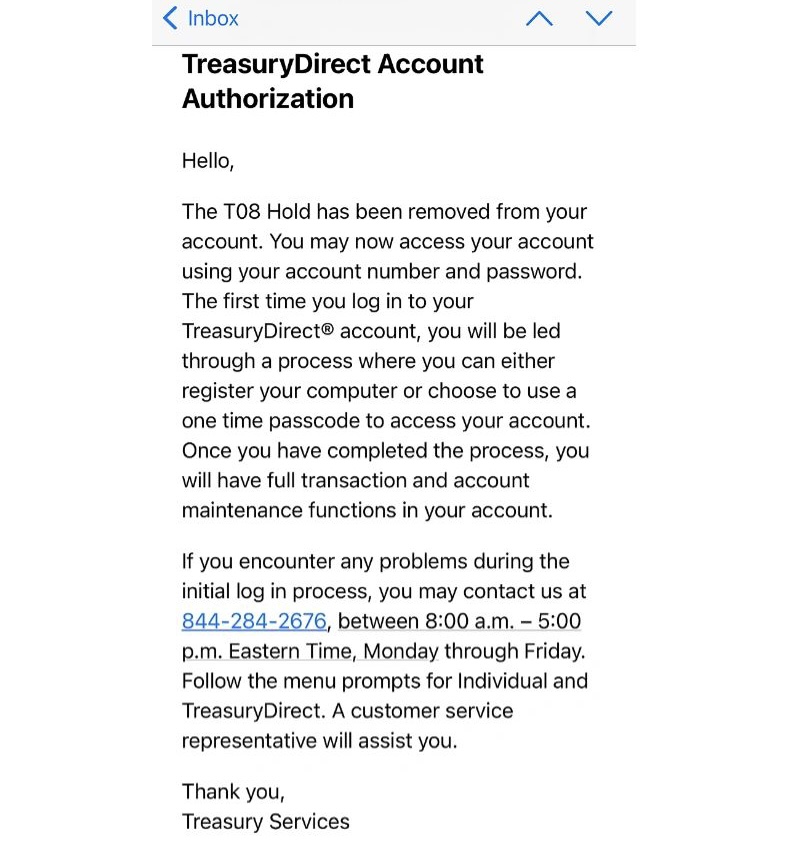Call the 844-284-2676 phone number link

point(254,621)
